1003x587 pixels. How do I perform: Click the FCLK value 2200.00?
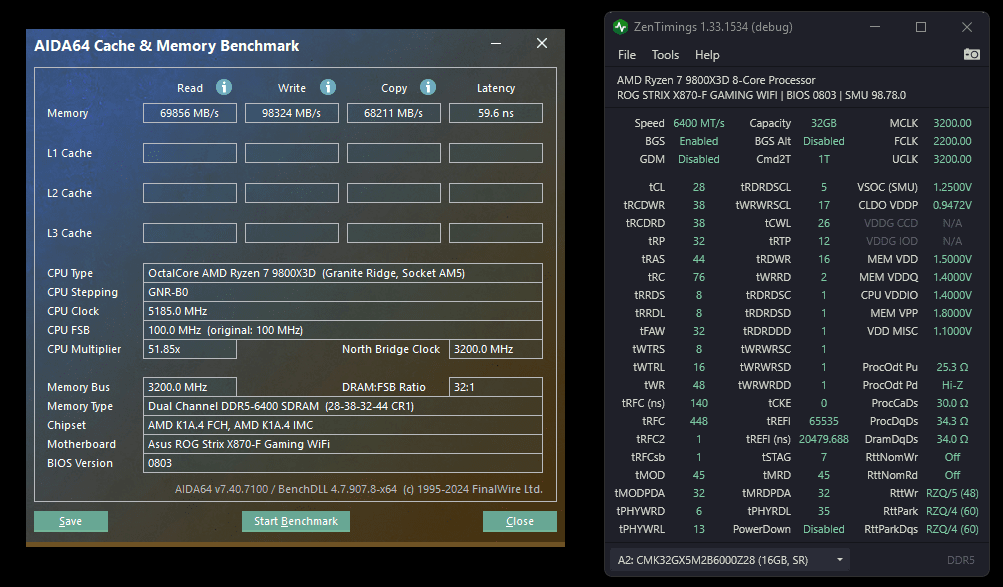tap(952, 141)
